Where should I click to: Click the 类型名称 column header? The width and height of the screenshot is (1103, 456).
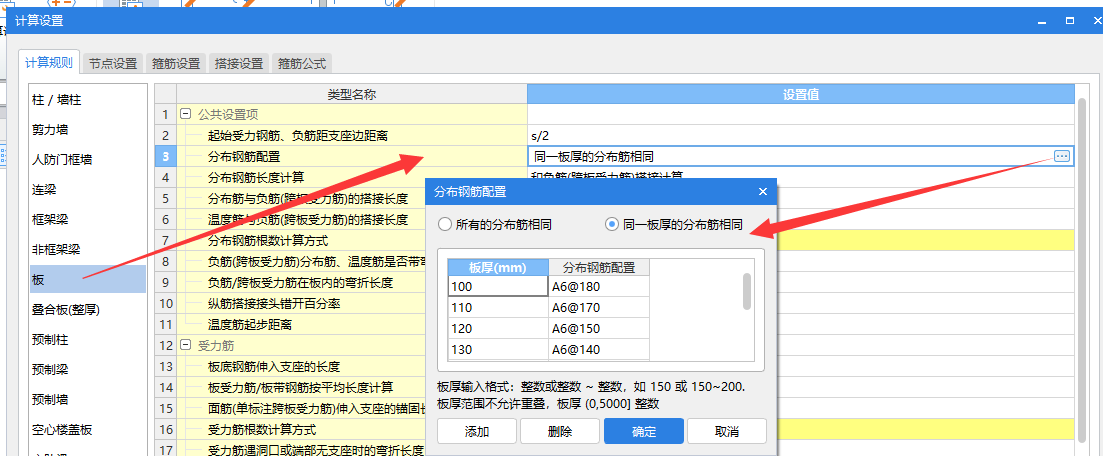pos(351,94)
